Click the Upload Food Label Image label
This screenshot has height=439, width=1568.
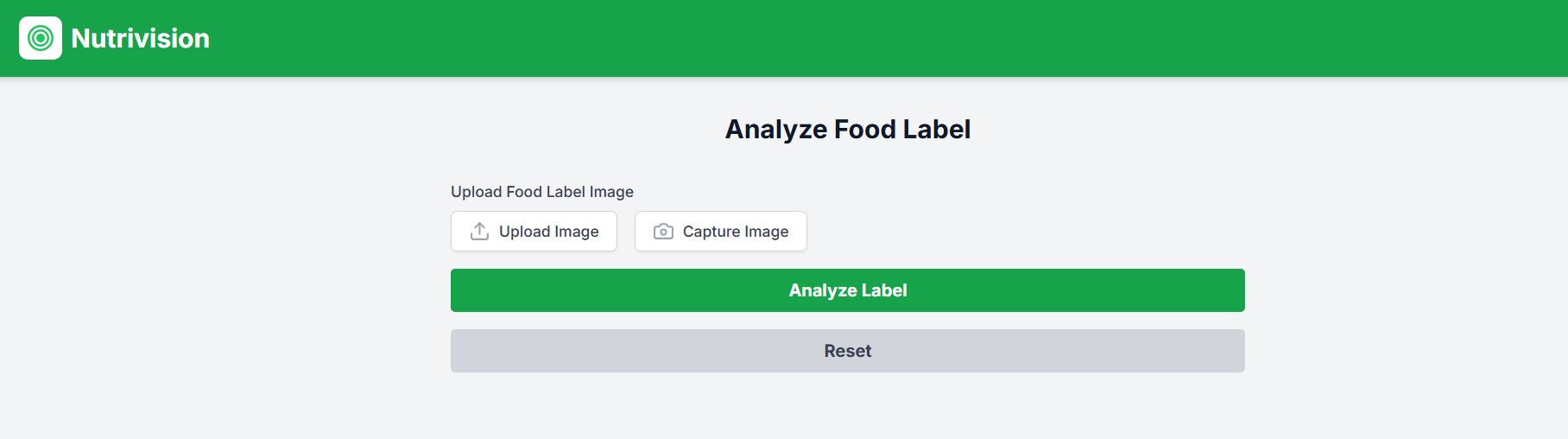pos(542,192)
